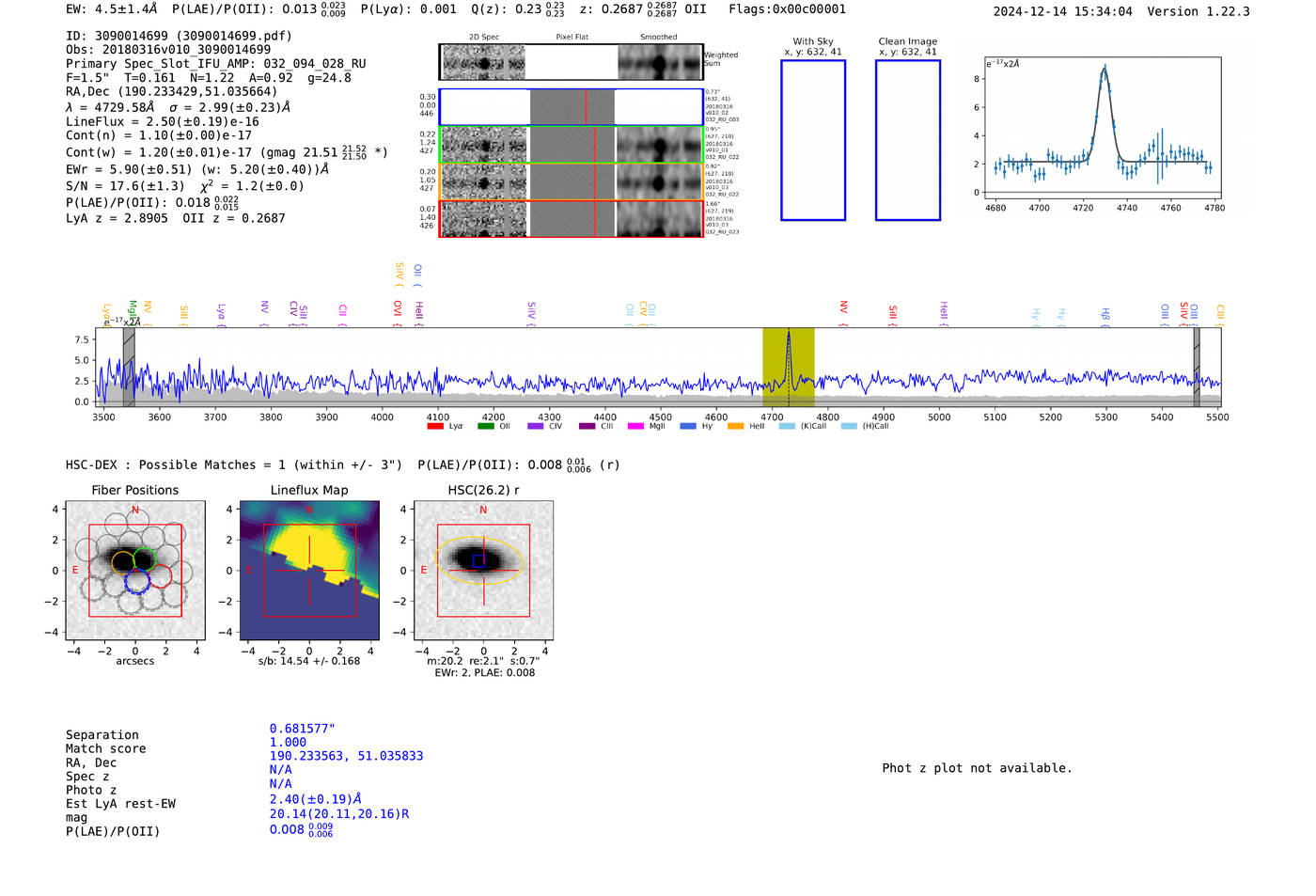Open the Lineflux Map panel
Screen dimensions: 1316x896
[x=309, y=571]
